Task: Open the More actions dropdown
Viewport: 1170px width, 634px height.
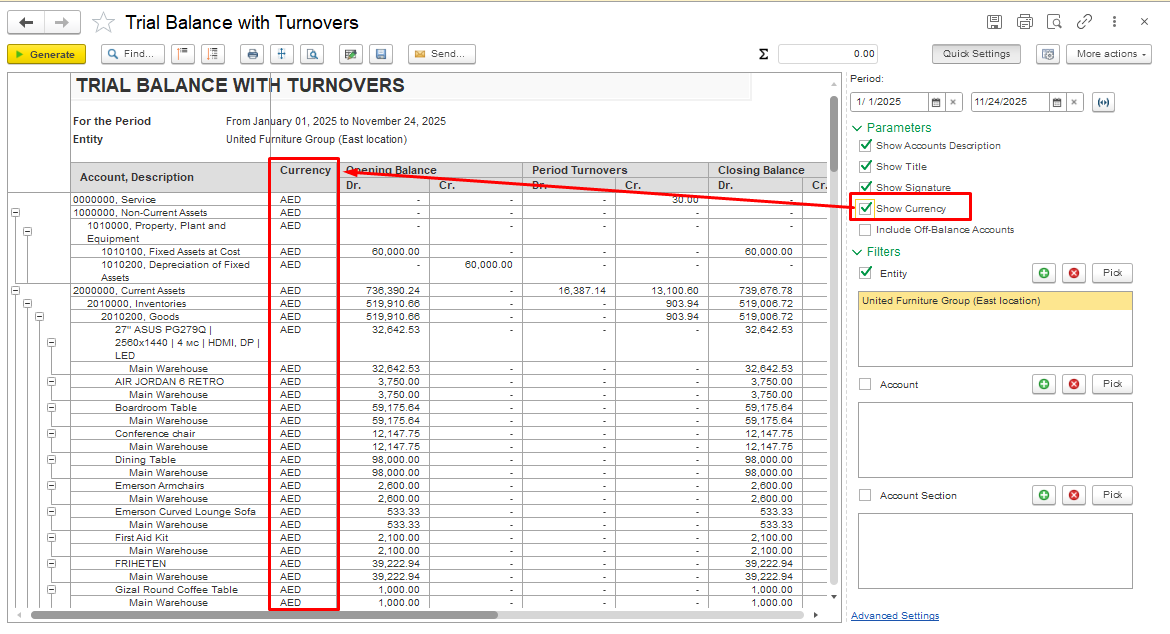Action: 1108,54
